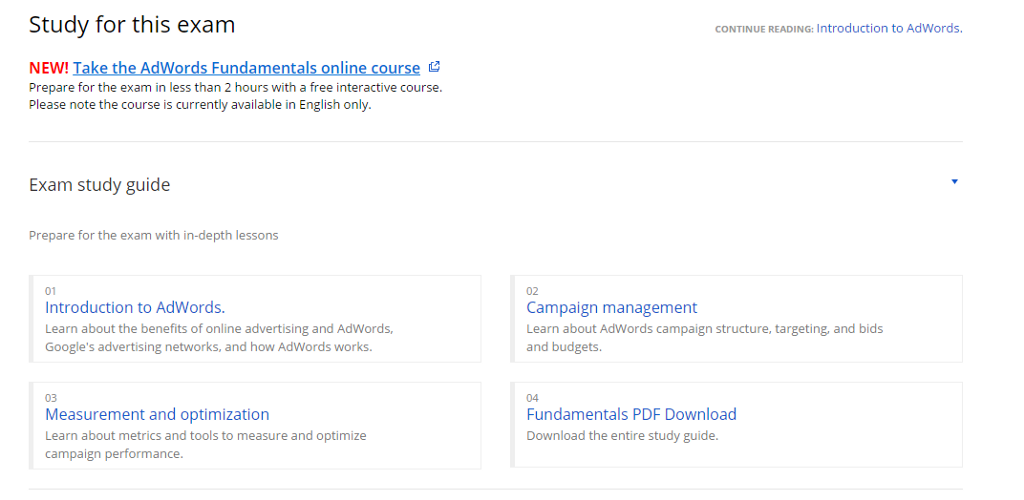1024x500 pixels.
Task: Open lesson 03 Measurement and optimization title
Action: pos(157,414)
